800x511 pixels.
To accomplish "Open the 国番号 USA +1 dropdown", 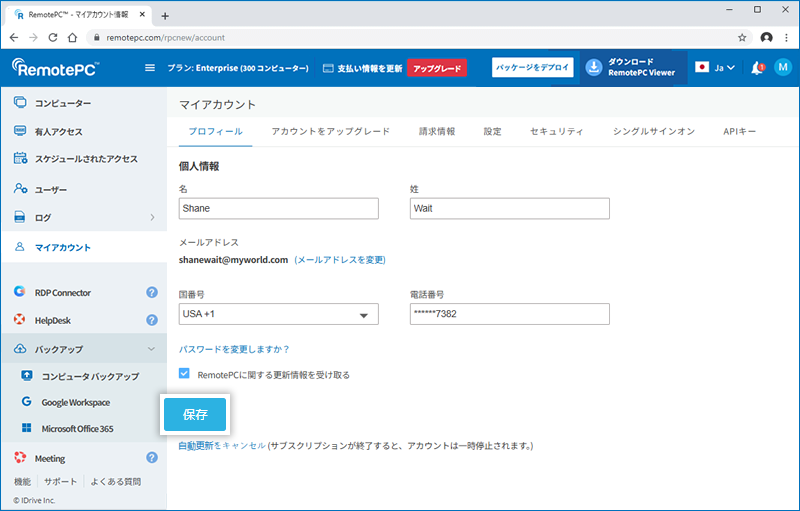I will (279, 314).
